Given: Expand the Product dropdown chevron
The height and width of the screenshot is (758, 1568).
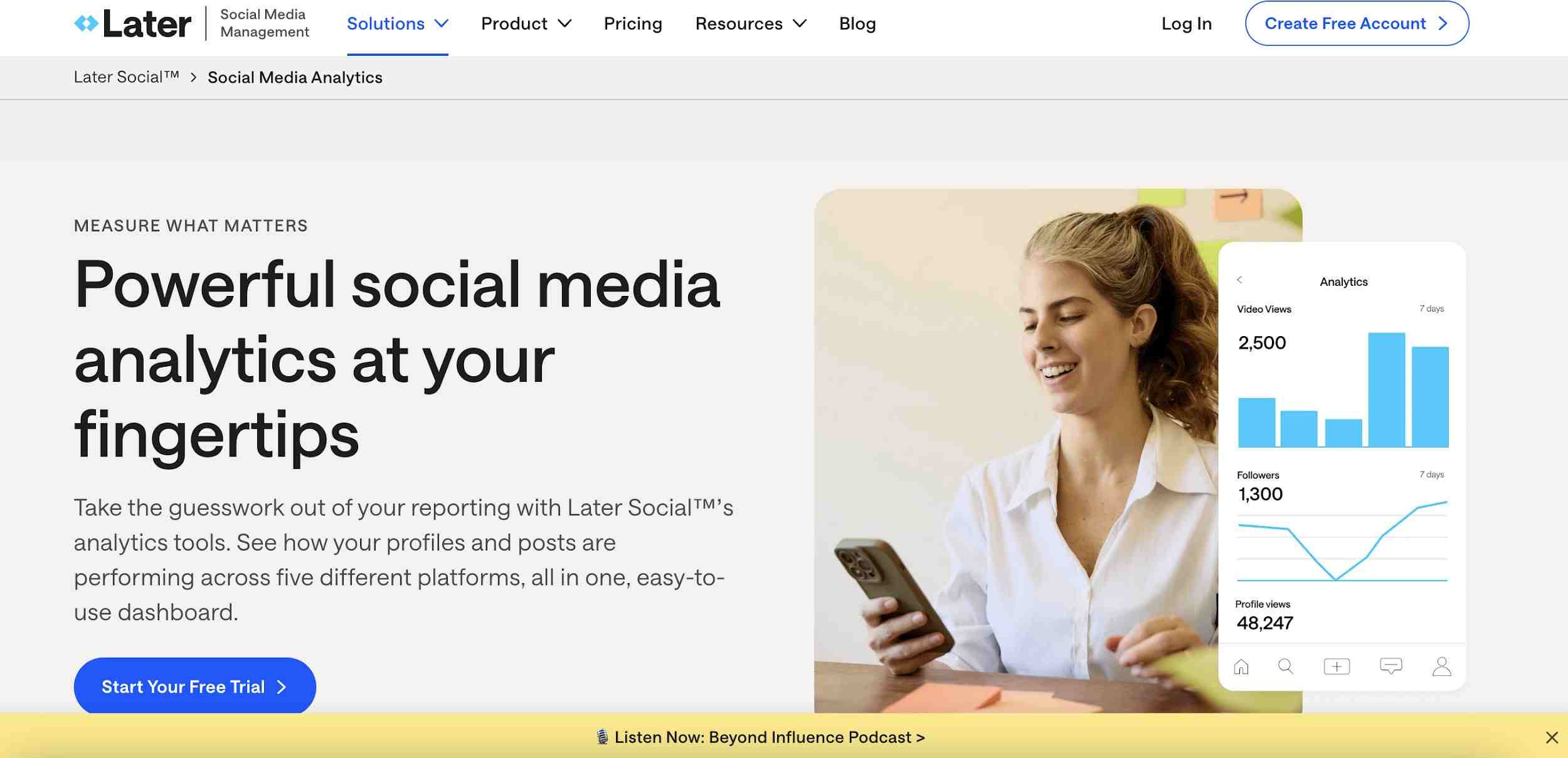Looking at the screenshot, I should pos(564,24).
